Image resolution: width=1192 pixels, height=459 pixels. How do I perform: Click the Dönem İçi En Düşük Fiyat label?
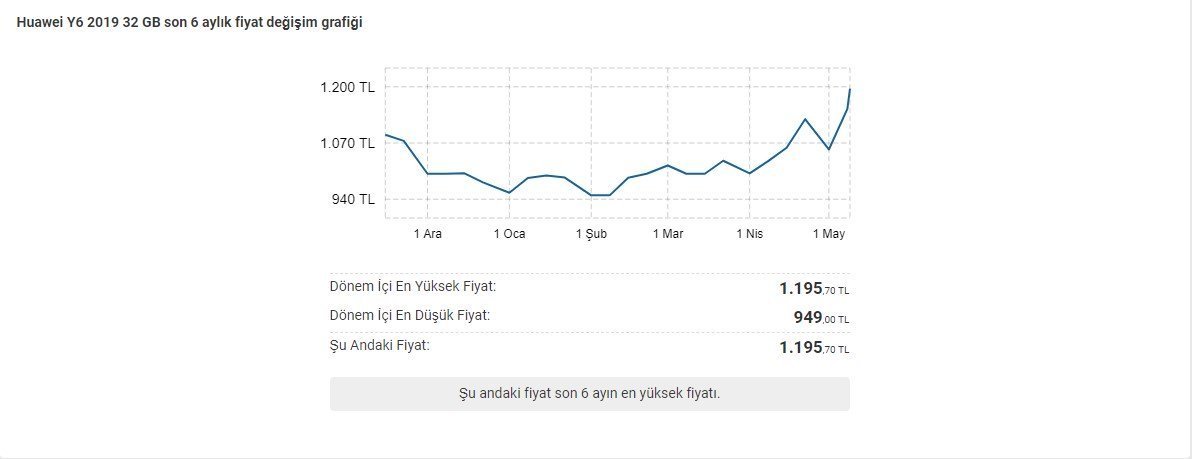click(x=409, y=316)
